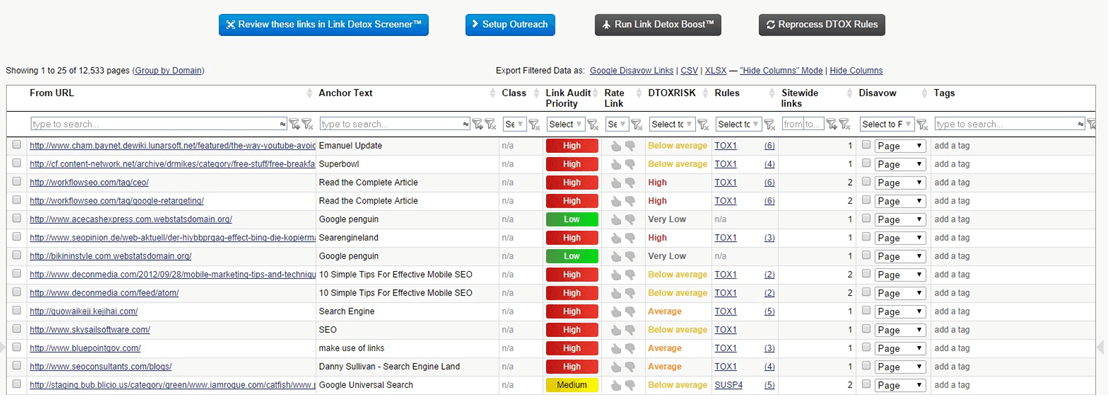Tick the Disavow checkbox for the acecashexpress row
The image size is (1109, 413).
pos(866,219)
